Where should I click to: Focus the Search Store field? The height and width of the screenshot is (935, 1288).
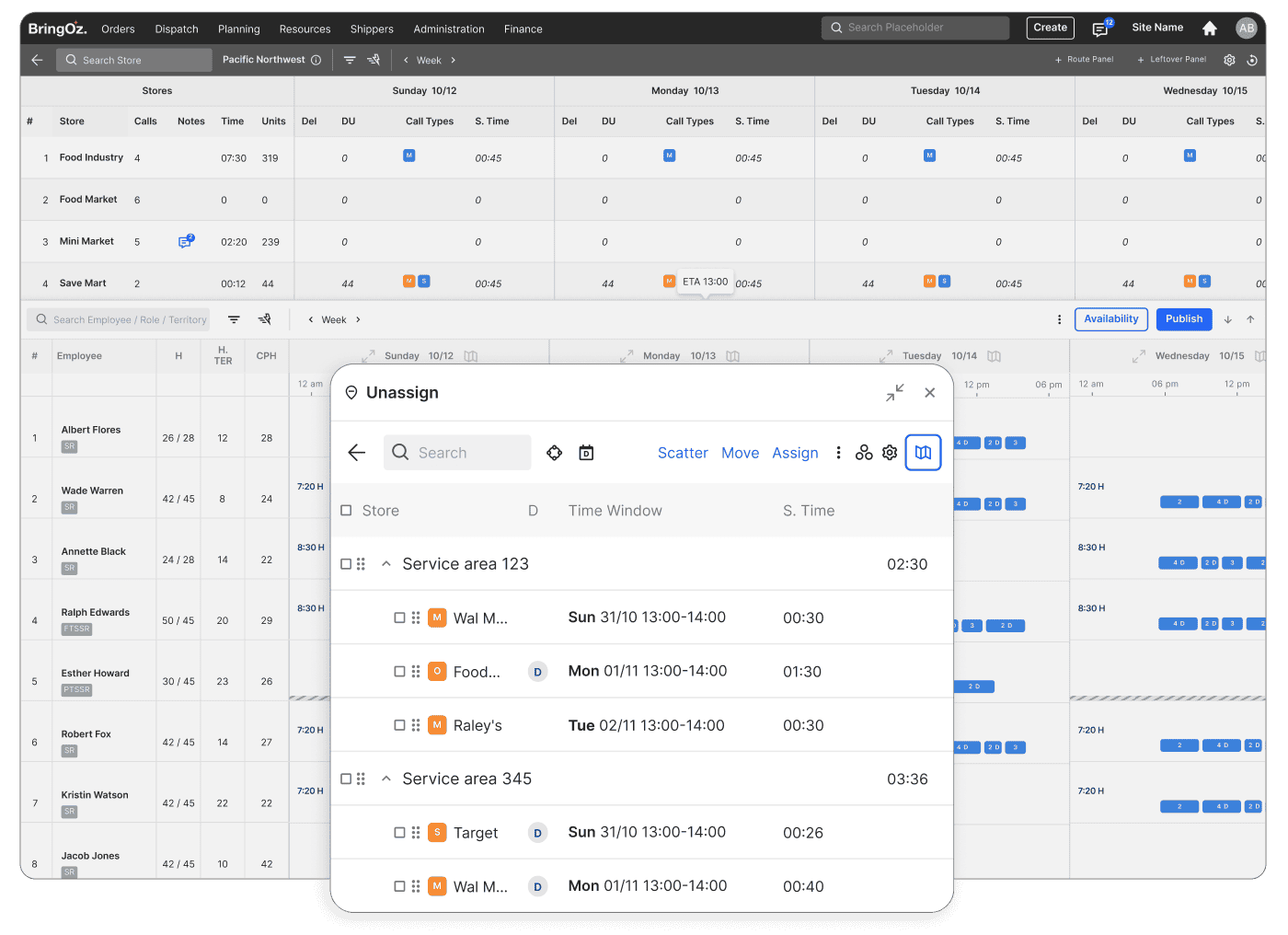click(x=134, y=60)
